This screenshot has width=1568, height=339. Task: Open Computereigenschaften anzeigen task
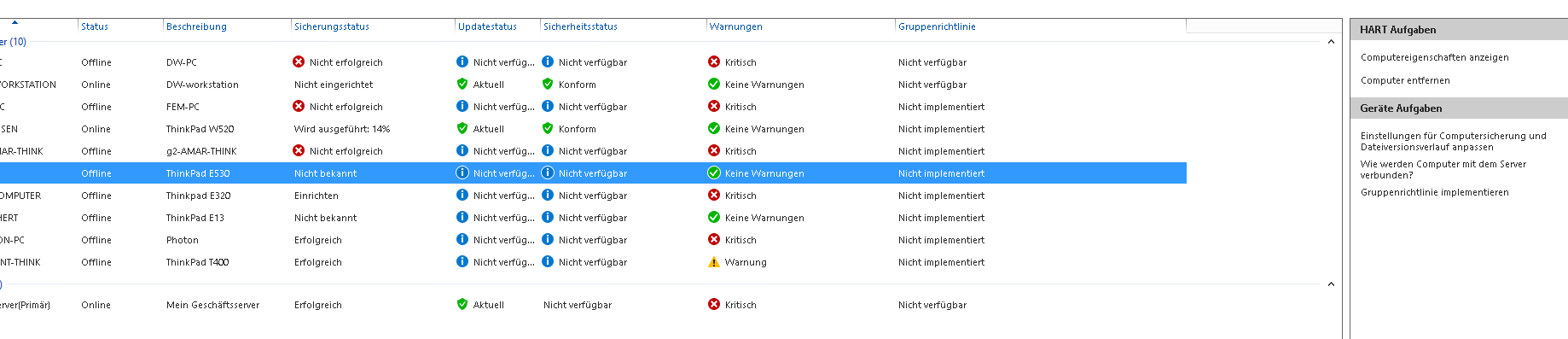(1434, 57)
